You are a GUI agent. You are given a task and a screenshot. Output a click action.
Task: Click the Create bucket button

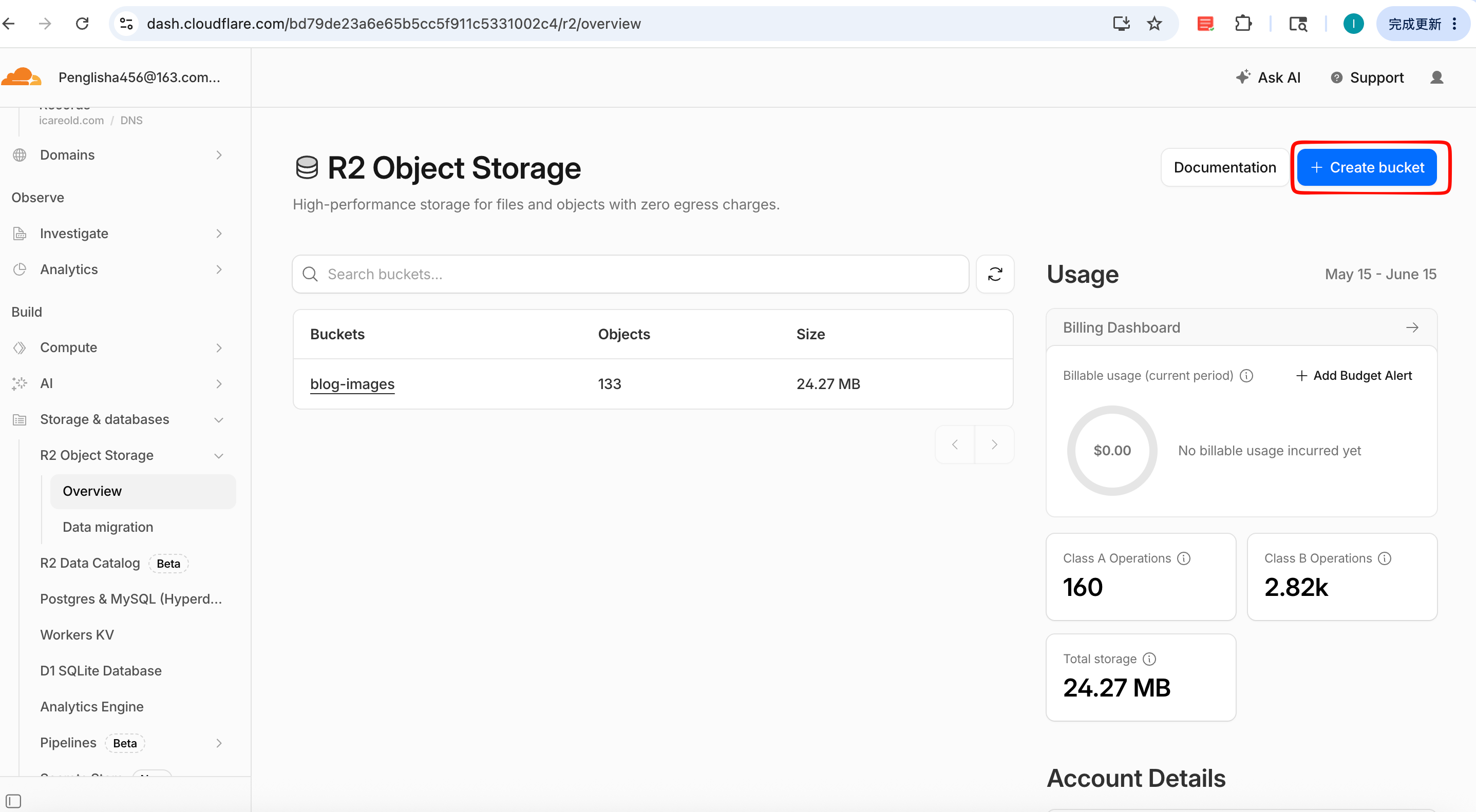coord(1367,167)
